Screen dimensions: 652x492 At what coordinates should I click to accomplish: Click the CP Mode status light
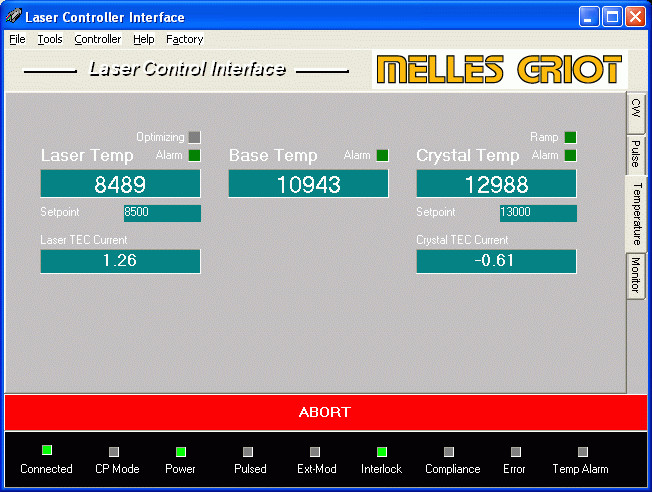[x=114, y=452]
